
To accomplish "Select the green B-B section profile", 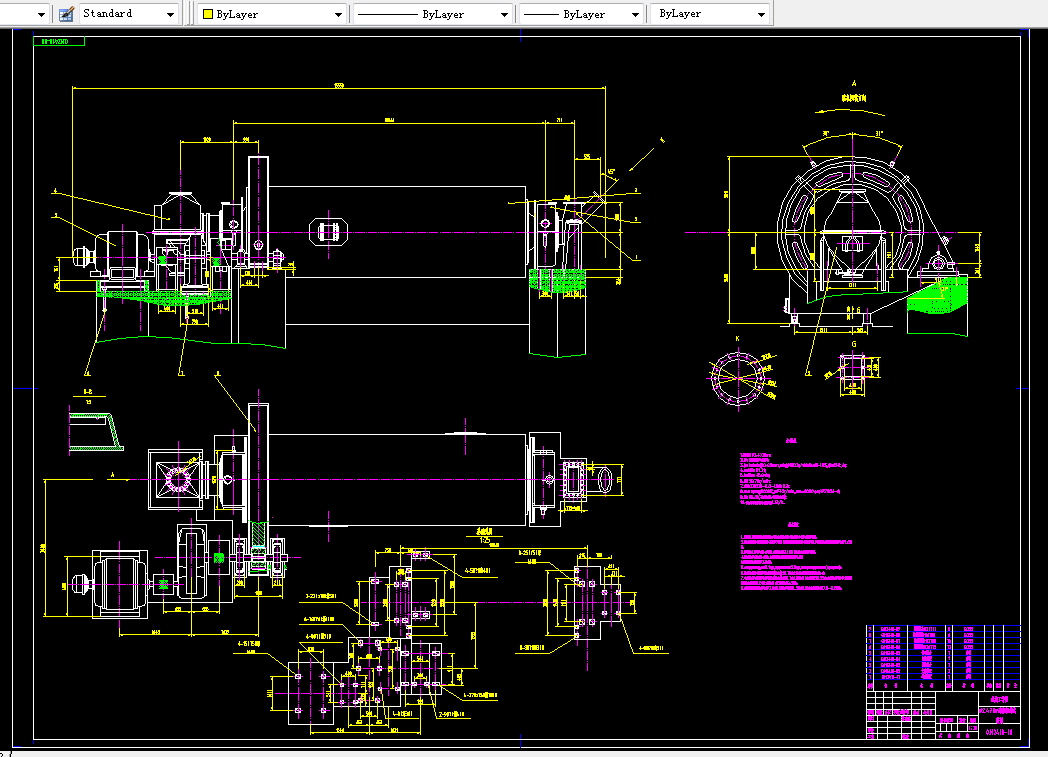I will (96, 432).
